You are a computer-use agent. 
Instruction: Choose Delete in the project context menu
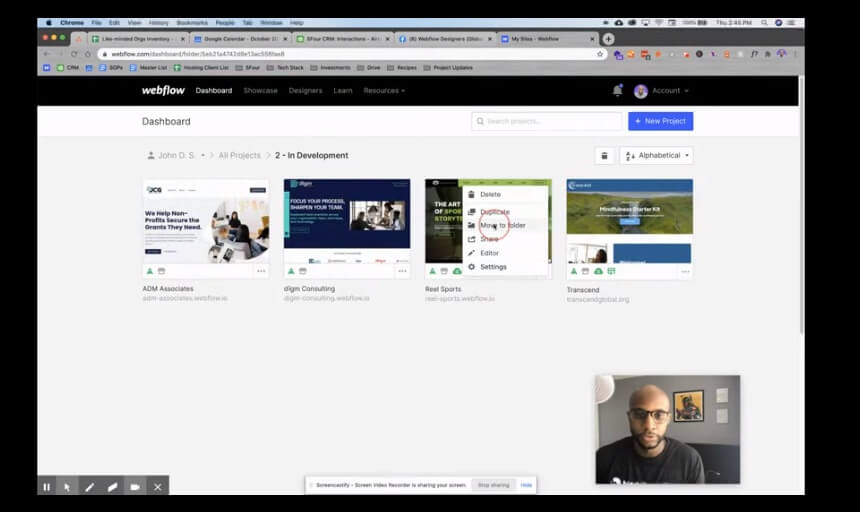pos(490,195)
